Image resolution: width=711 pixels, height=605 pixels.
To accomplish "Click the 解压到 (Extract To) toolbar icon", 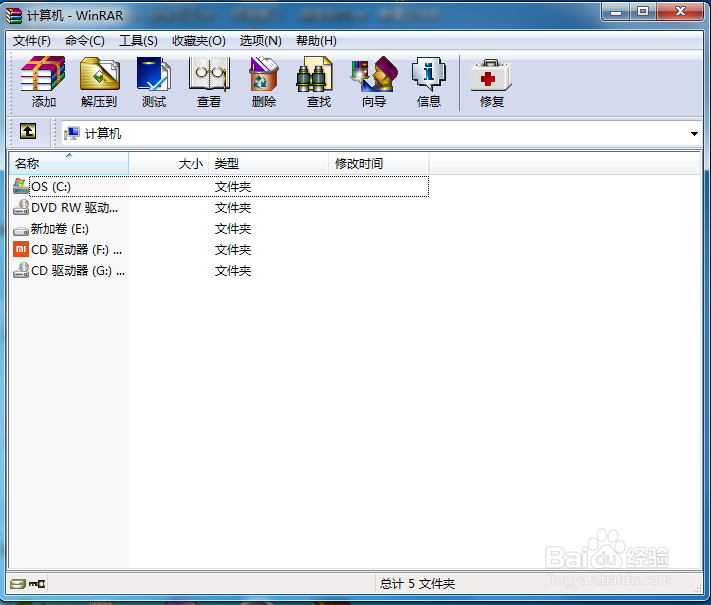I will (99, 73).
